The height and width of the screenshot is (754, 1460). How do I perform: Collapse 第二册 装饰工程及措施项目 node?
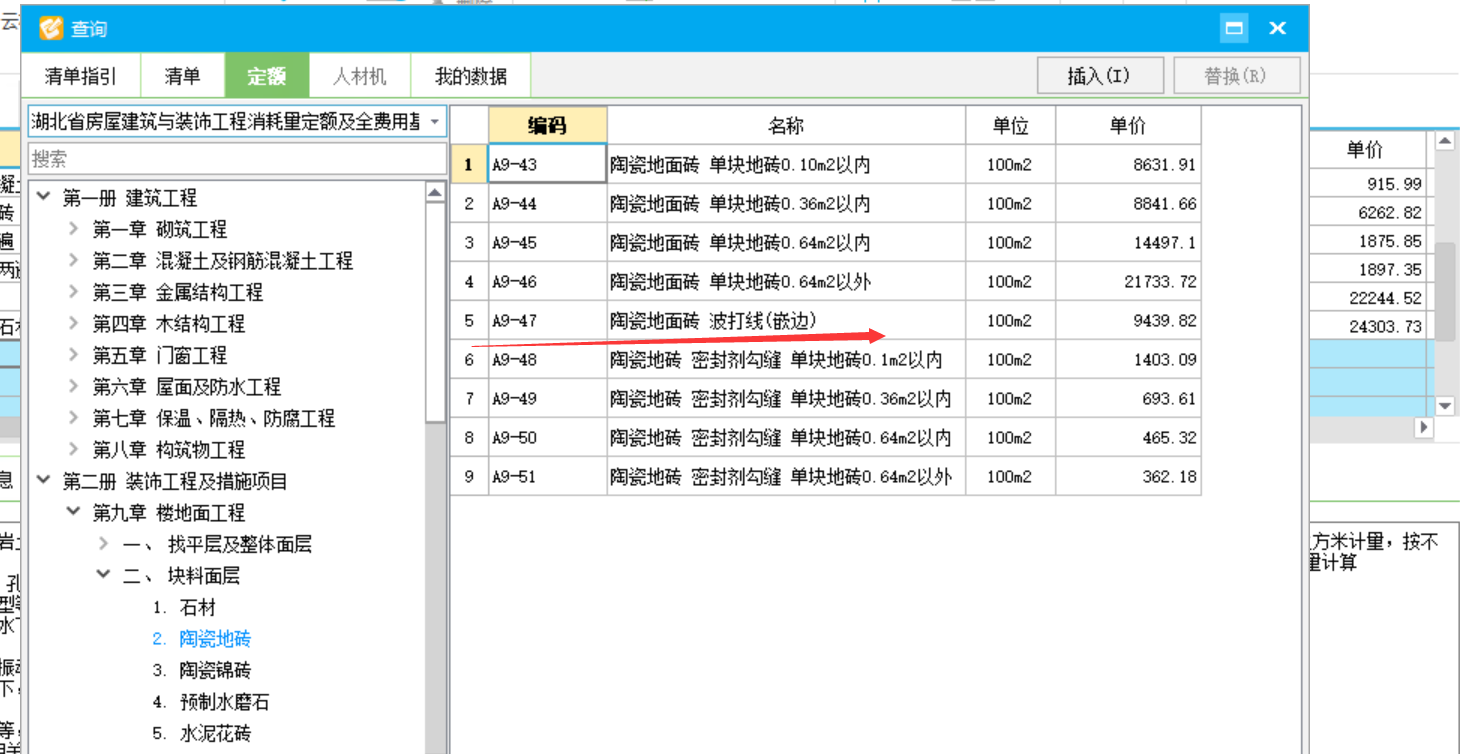(x=44, y=480)
